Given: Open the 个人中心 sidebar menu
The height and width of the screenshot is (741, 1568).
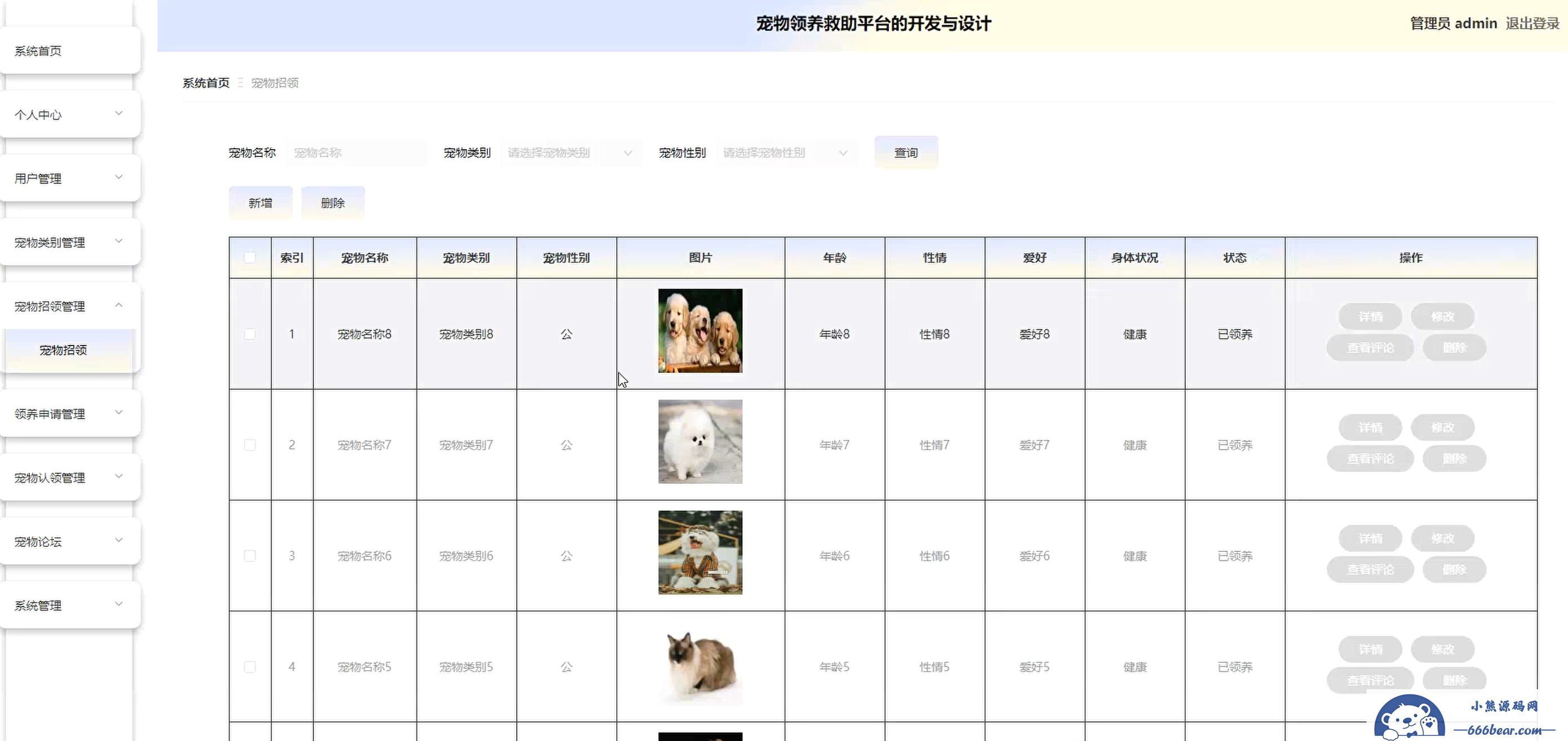Looking at the screenshot, I should [x=70, y=114].
